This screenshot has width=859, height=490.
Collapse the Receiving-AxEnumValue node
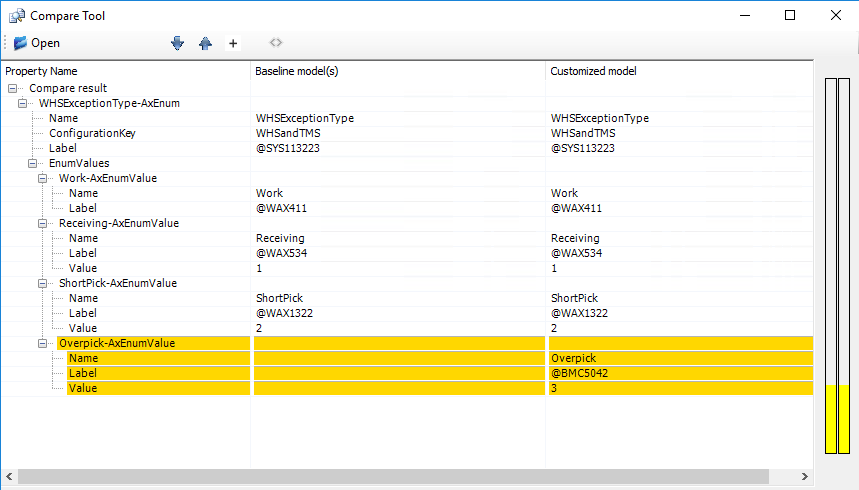tap(42, 223)
